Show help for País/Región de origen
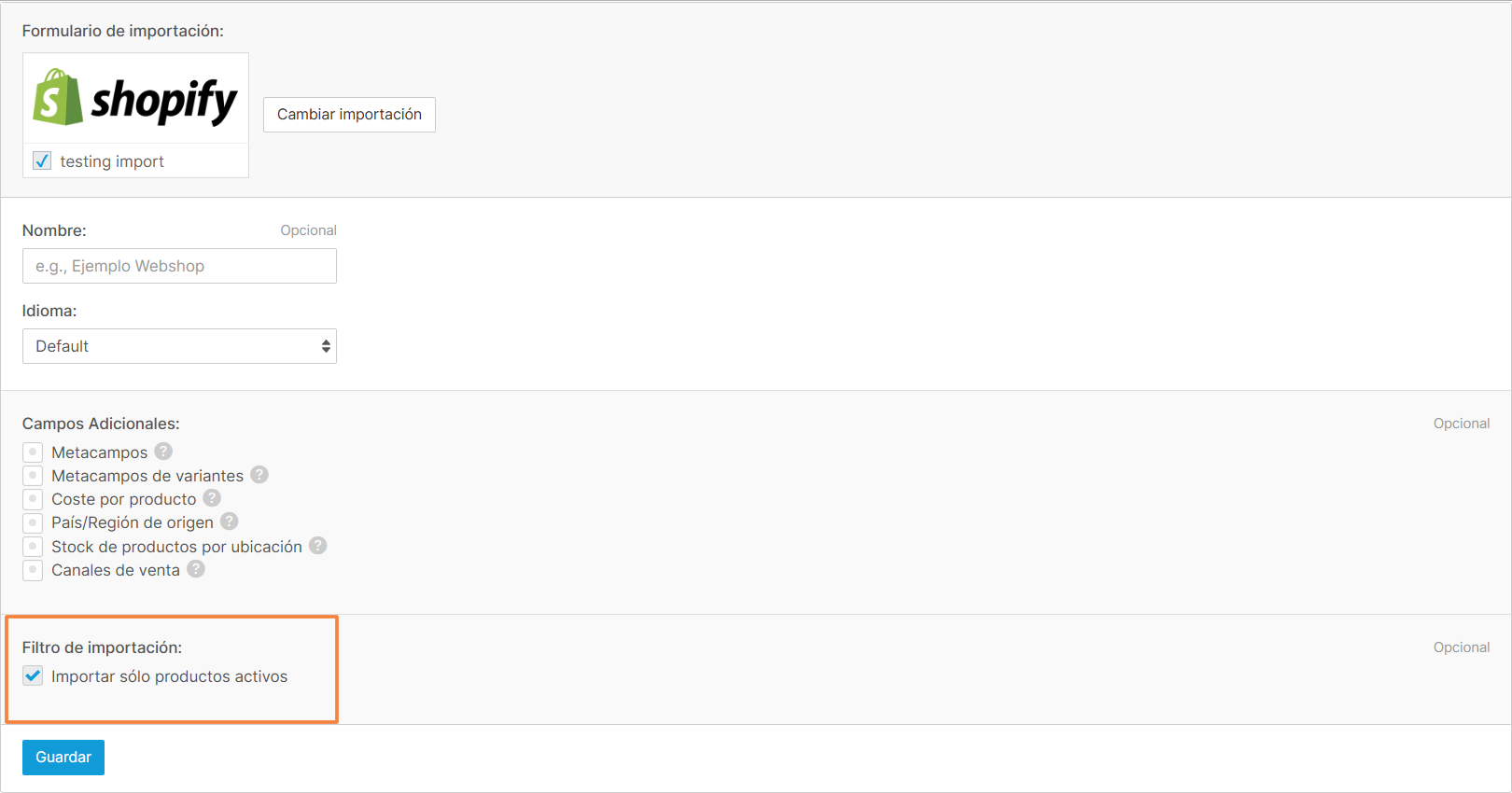The height and width of the screenshot is (793, 1512). coord(230,522)
